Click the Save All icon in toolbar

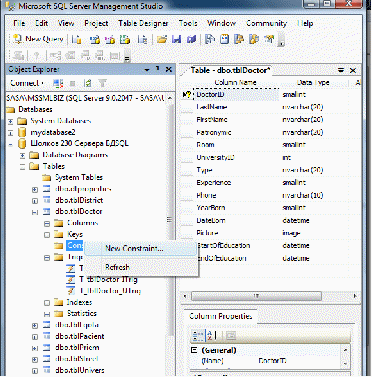pyautogui.click(x=191, y=39)
